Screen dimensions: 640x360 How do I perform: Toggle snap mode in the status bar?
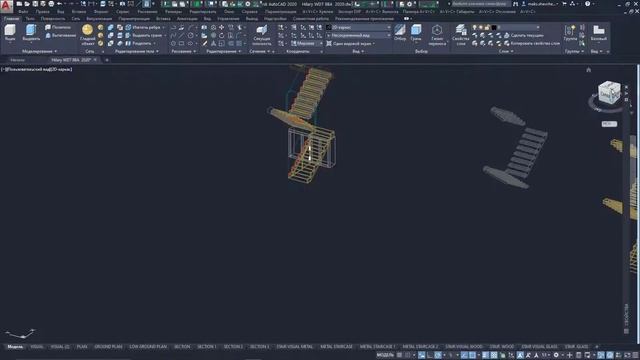tap(407, 355)
